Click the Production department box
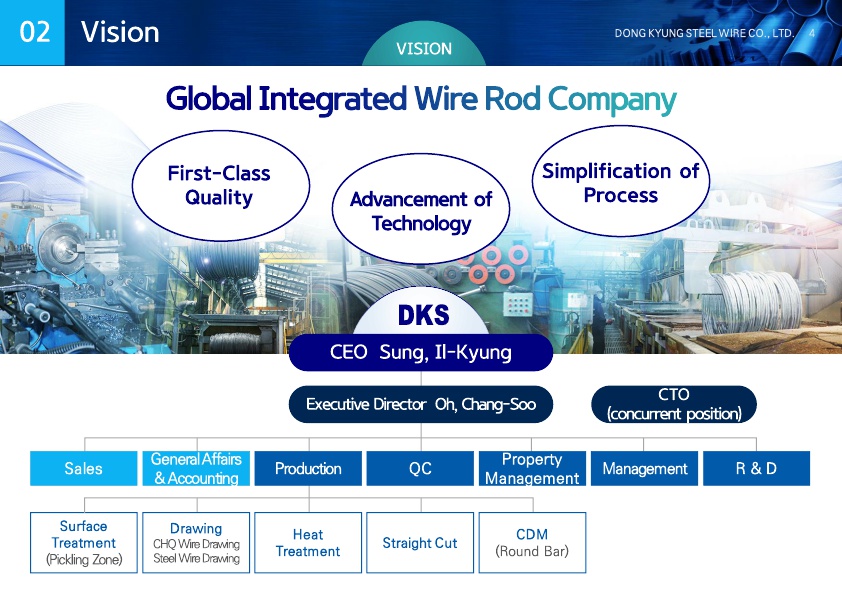842x595 pixels. coord(308,468)
